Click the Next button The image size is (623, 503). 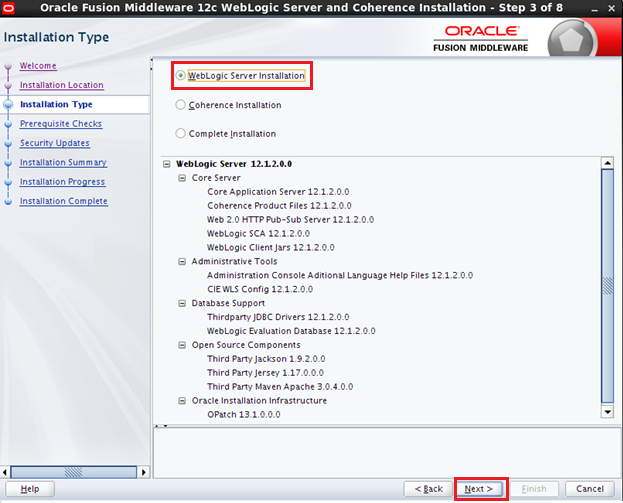tap(479, 489)
